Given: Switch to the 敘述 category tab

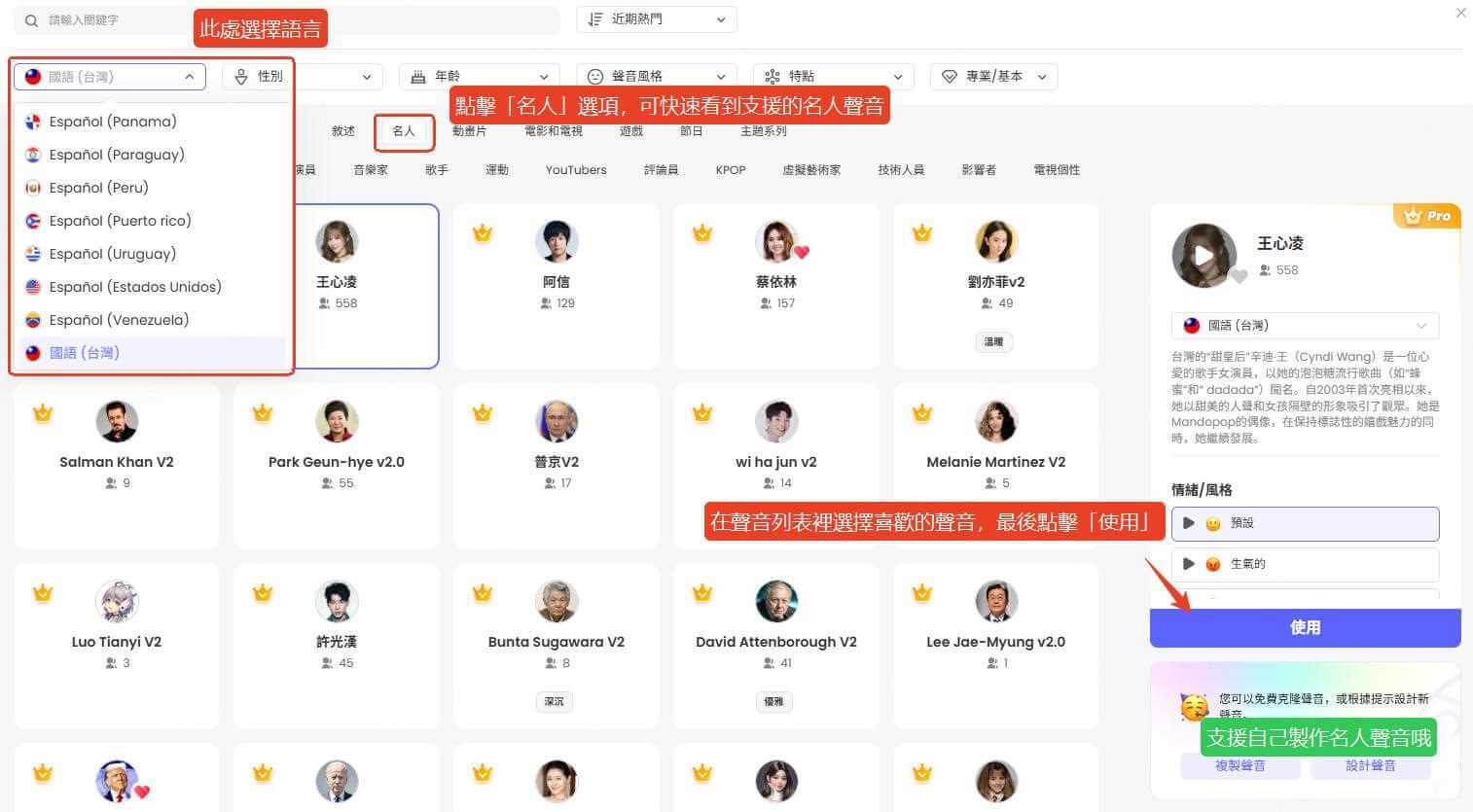Looking at the screenshot, I should (343, 131).
